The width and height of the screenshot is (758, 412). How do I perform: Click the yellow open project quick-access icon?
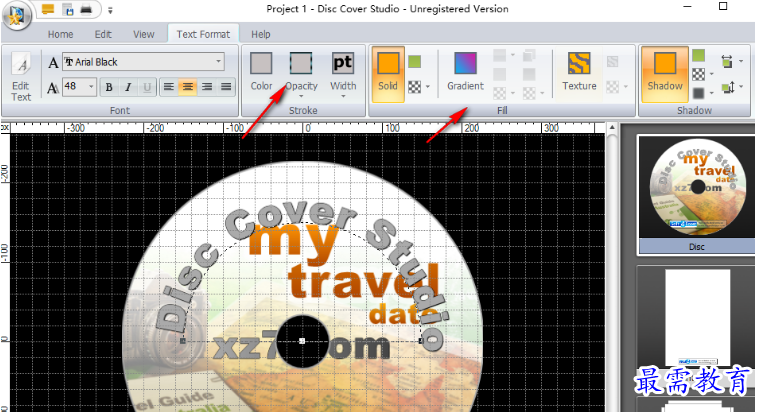click(48, 9)
